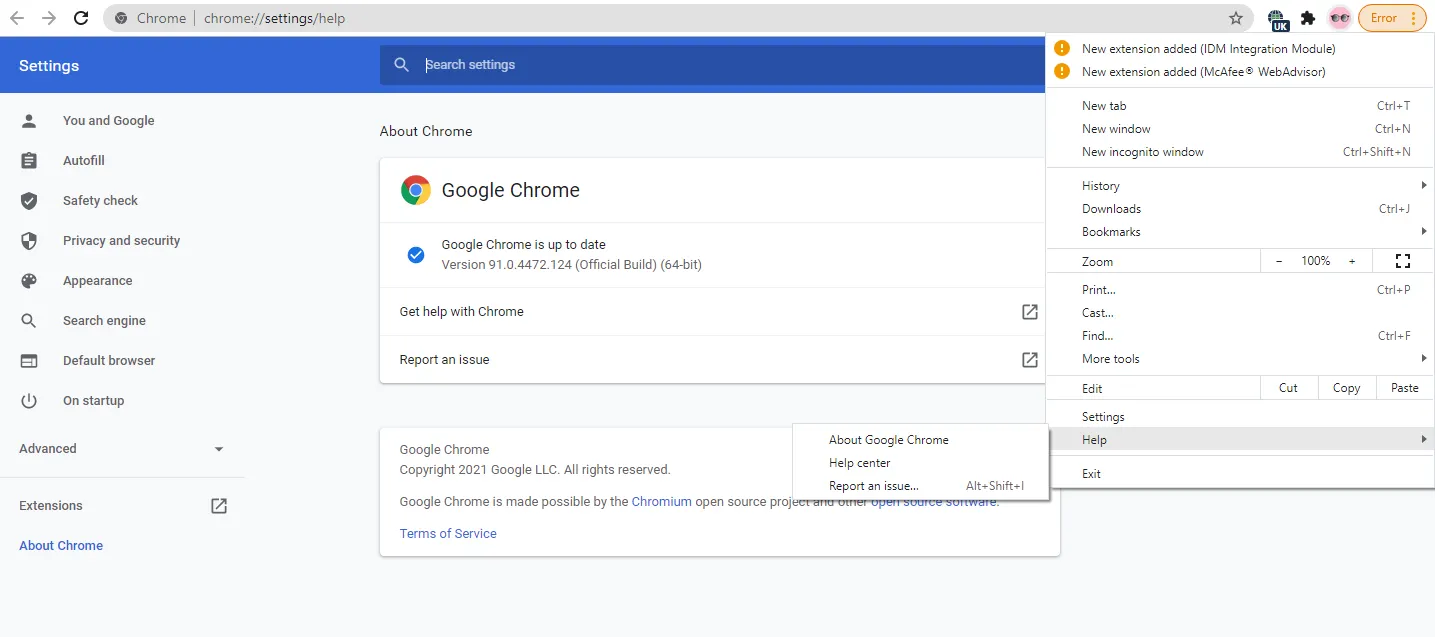Click the Appearance palette icon in sidebar

[29, 281]
